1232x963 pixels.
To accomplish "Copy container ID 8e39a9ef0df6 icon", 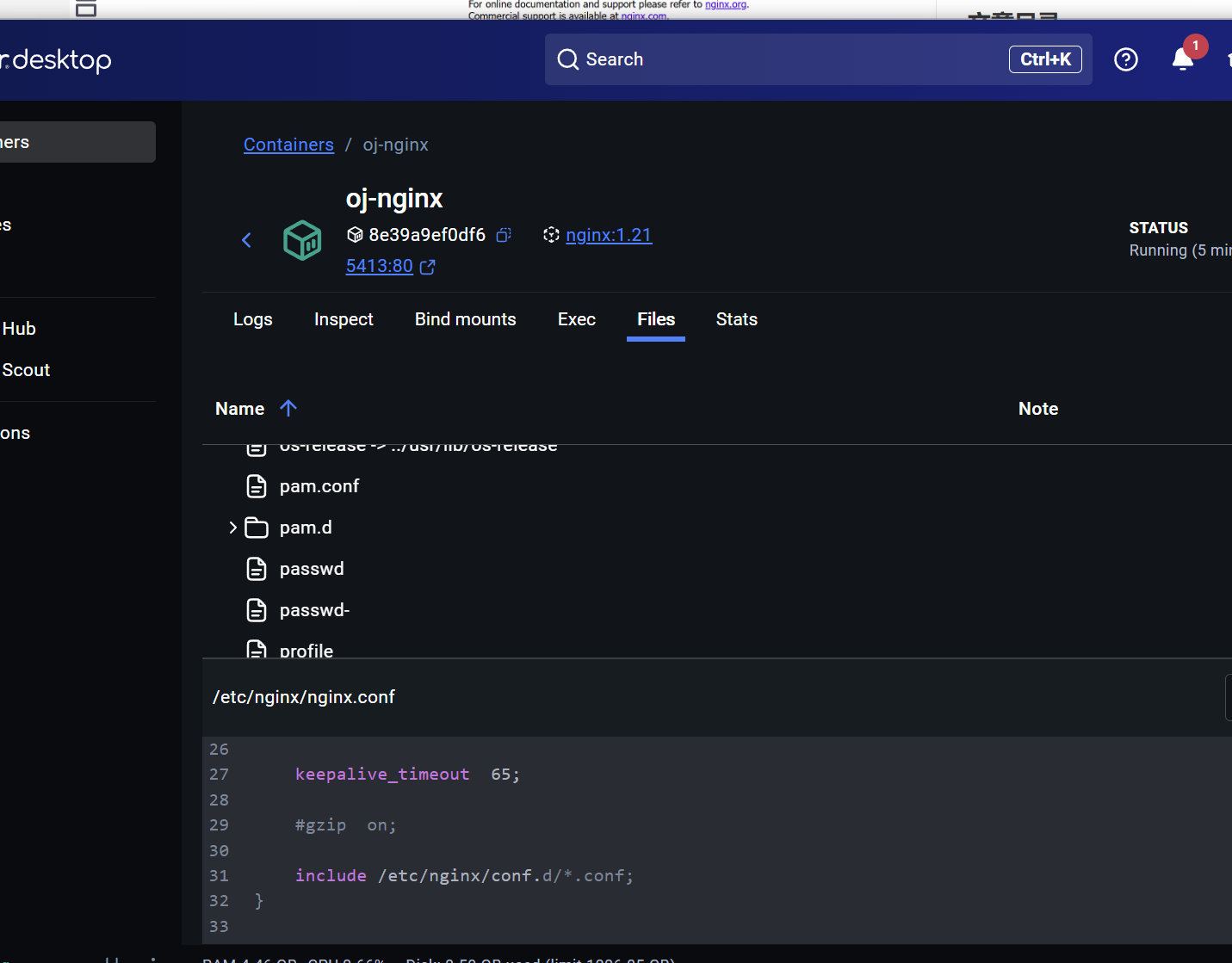I will click(x=504, y=235).
